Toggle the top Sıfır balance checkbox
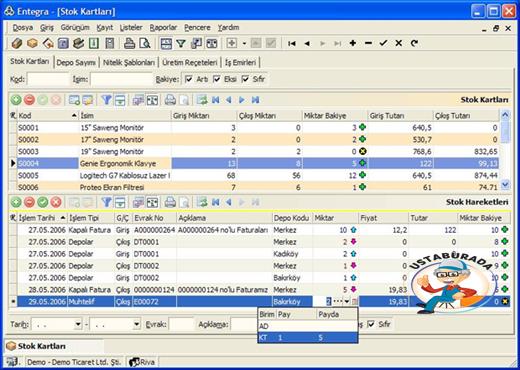This screenshot has width=520, height=370. (245, 79)
